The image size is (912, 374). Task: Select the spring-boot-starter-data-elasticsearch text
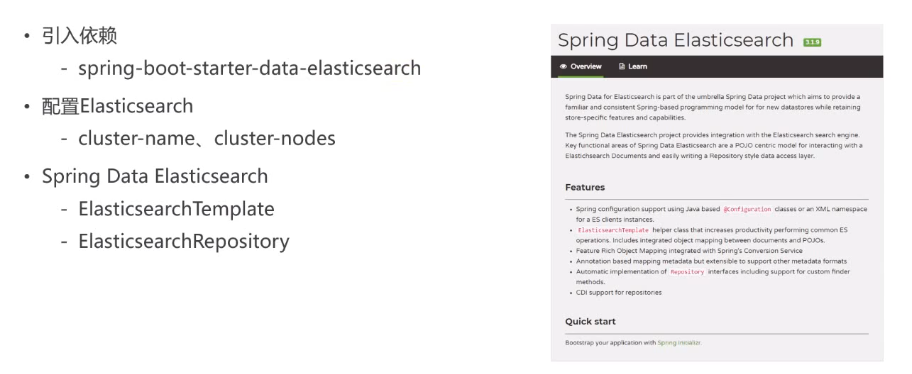pyautogui.click(x=250, y=68)
